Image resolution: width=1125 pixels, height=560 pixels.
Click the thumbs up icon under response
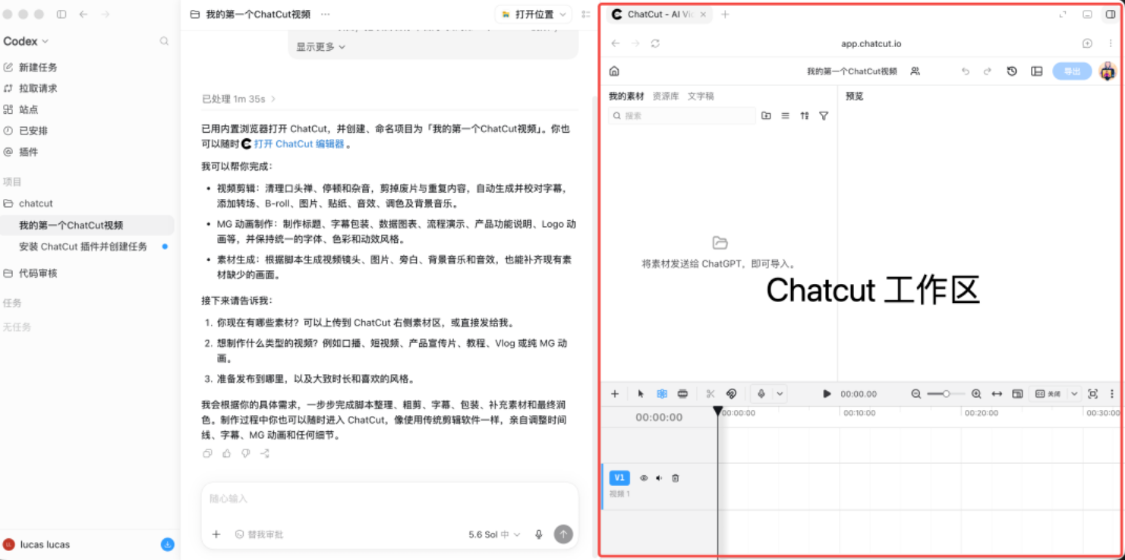[227, 453]
